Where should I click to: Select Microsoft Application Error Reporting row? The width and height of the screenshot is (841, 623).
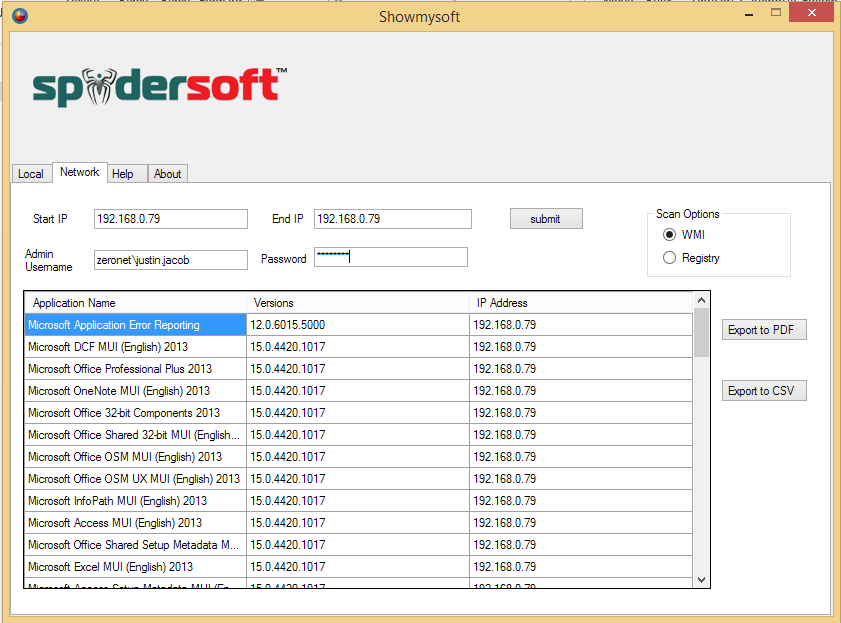click(135, 325)
